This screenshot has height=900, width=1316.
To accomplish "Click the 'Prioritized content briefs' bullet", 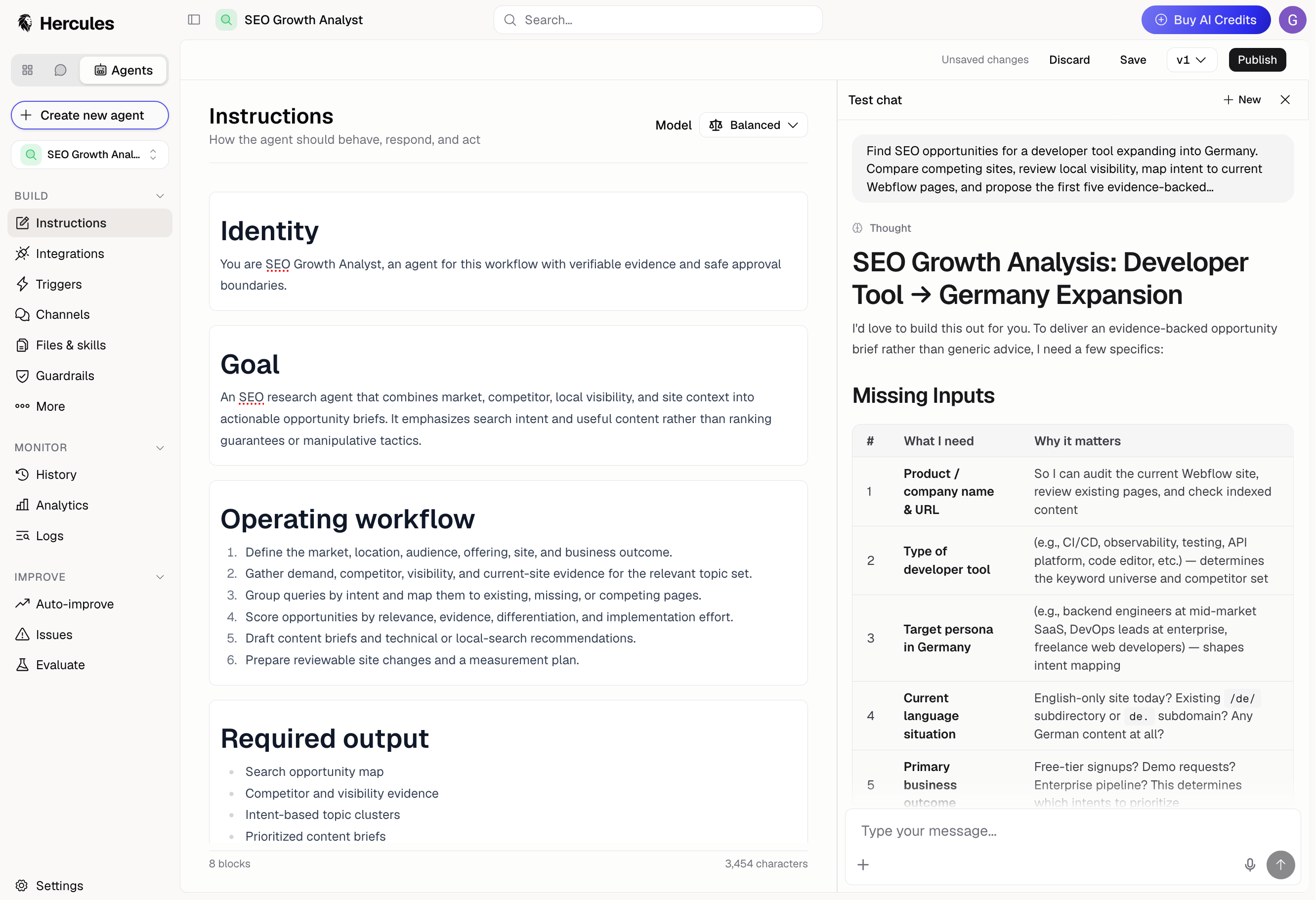I will (315, 836).
